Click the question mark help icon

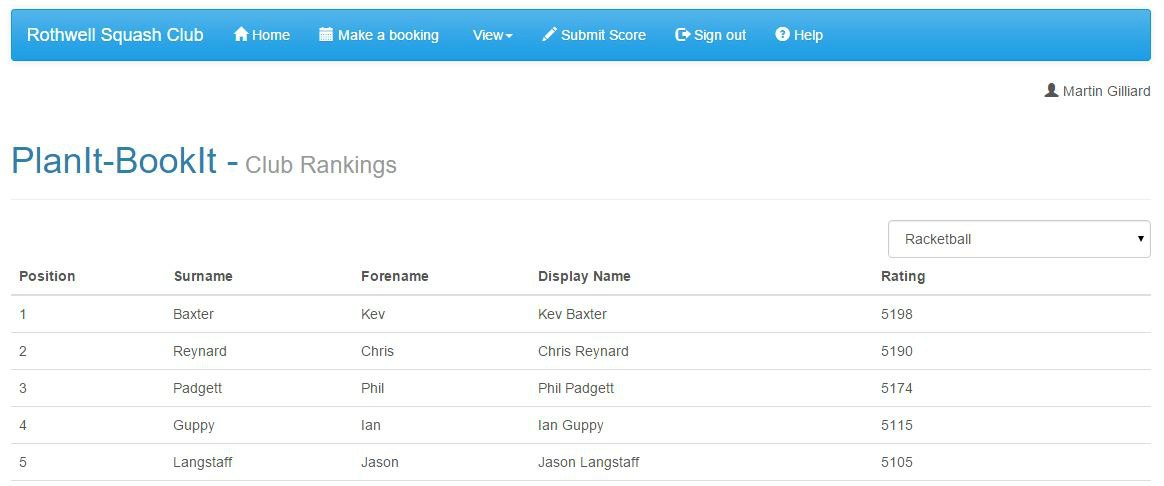pyautogui.click(x=782, y=34)
